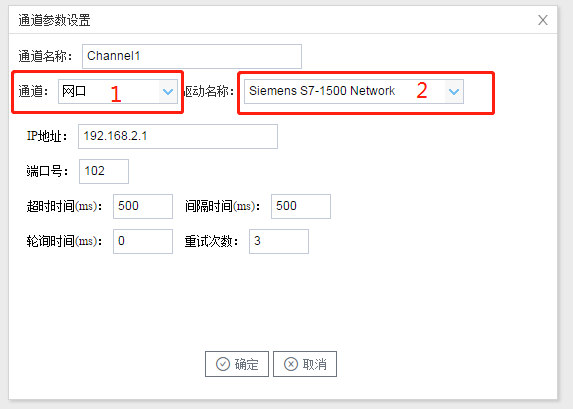The width and height of the screenshot is (573, 409).
Task: Confirm settings with the 确定 button
Action: tap(237, 364)
